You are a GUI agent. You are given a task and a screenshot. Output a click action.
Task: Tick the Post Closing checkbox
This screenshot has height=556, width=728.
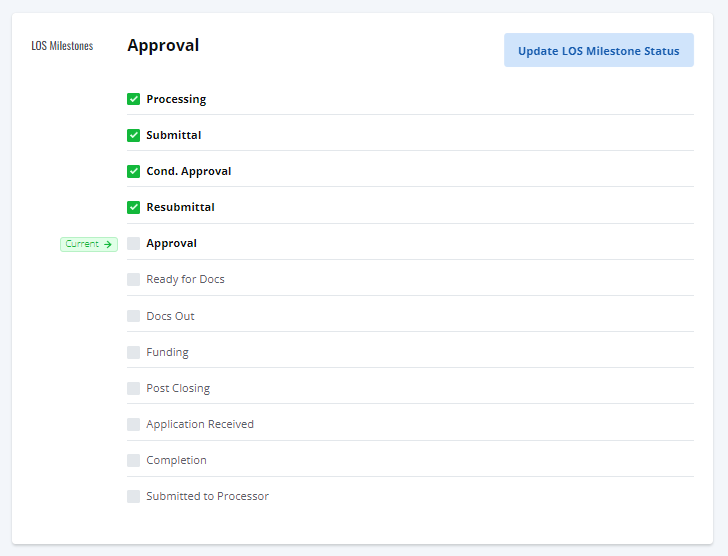click(134, 388)
